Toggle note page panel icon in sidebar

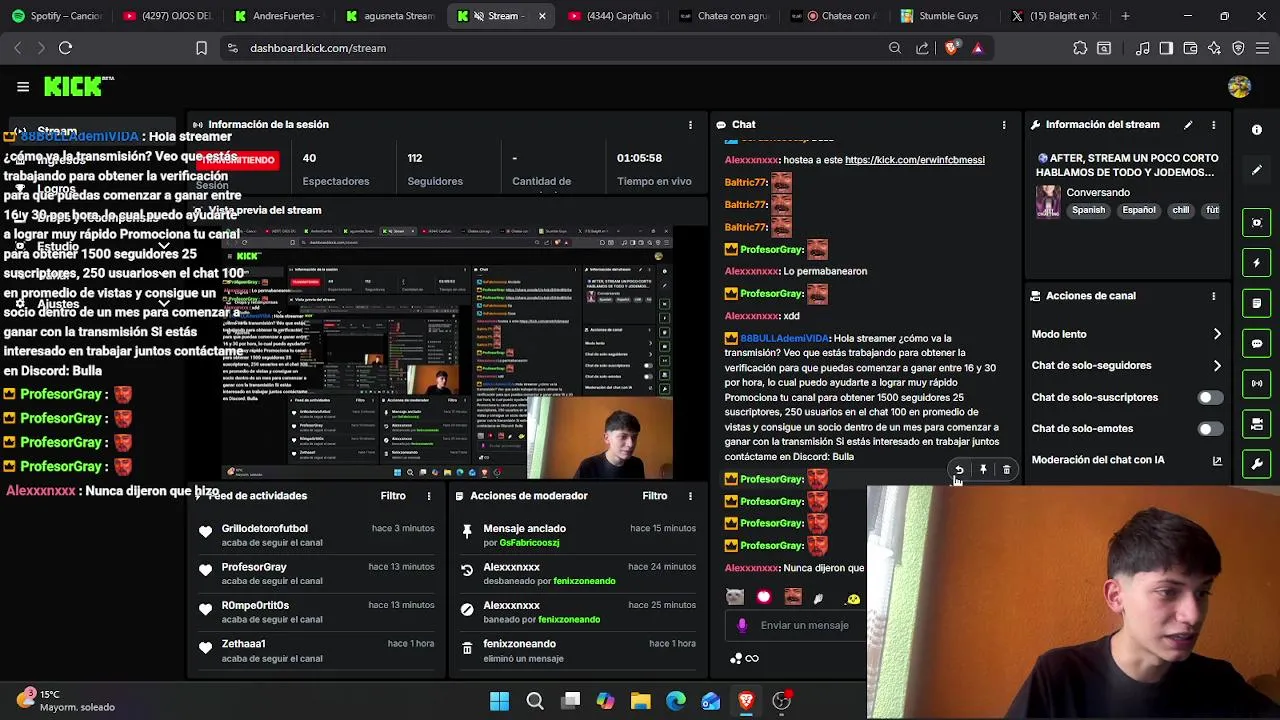(1257, 303)
